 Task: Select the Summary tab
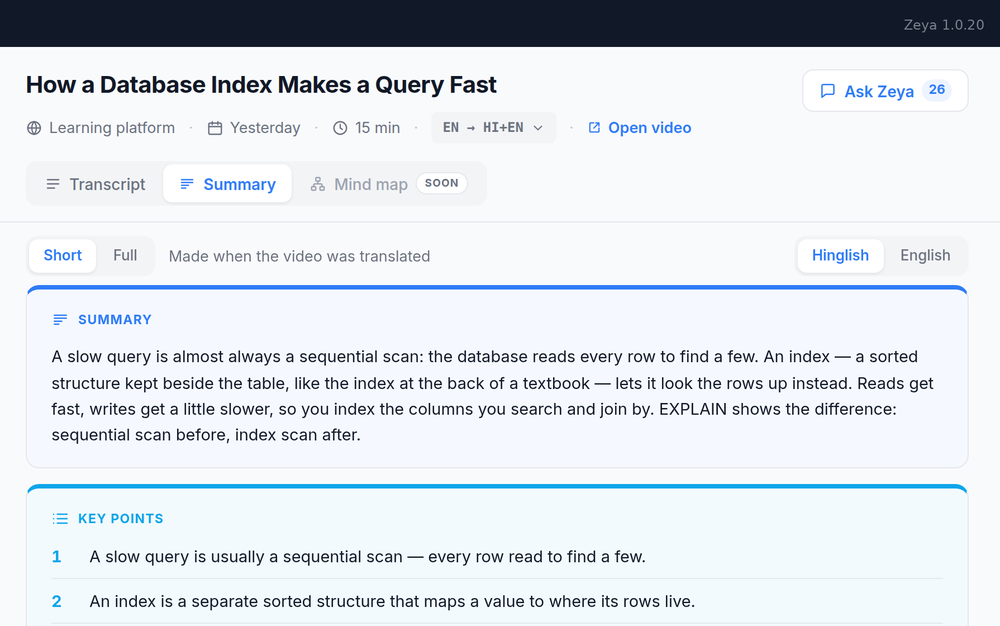228,184
